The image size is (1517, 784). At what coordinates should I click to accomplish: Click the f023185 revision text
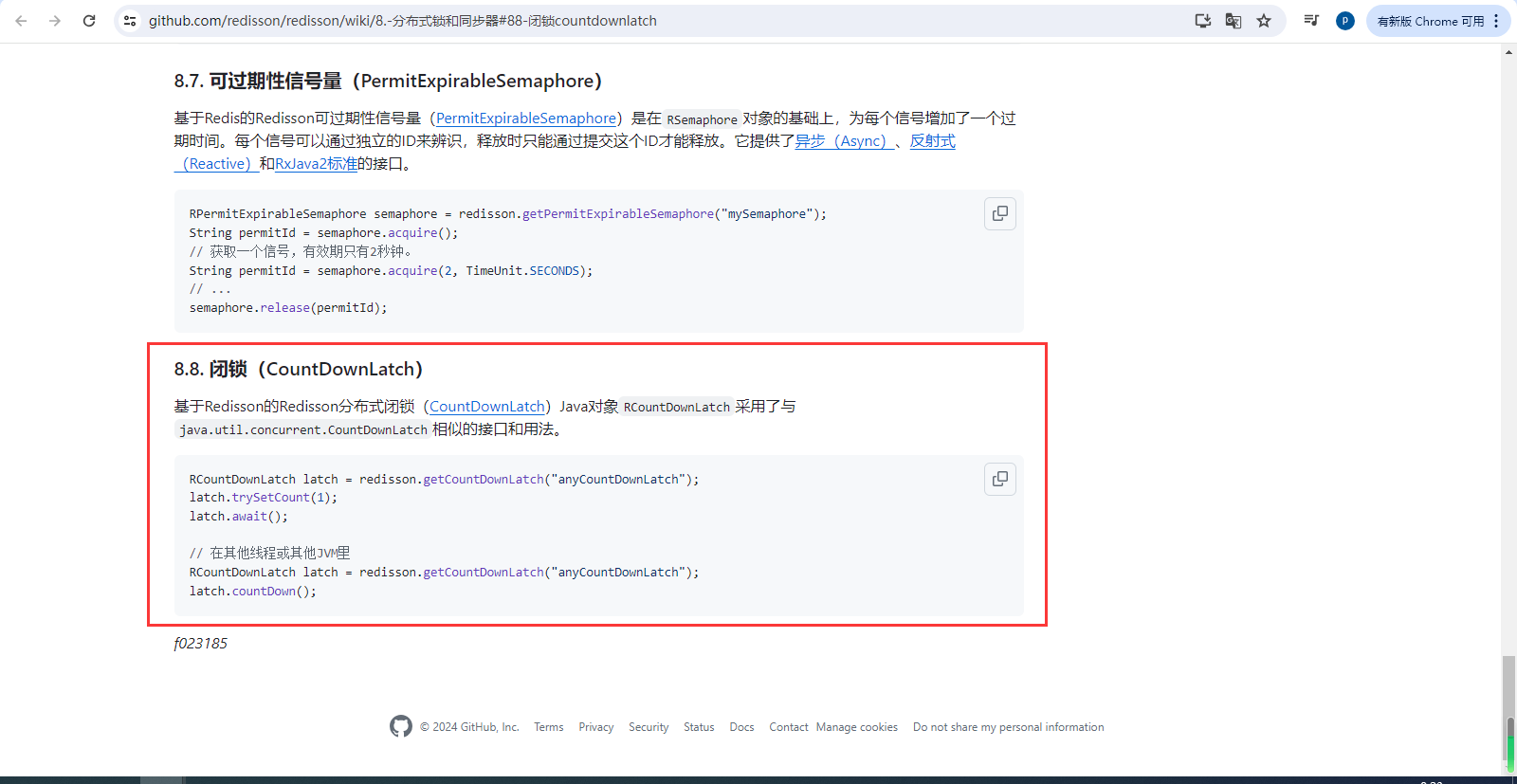[x=201, y=643]
